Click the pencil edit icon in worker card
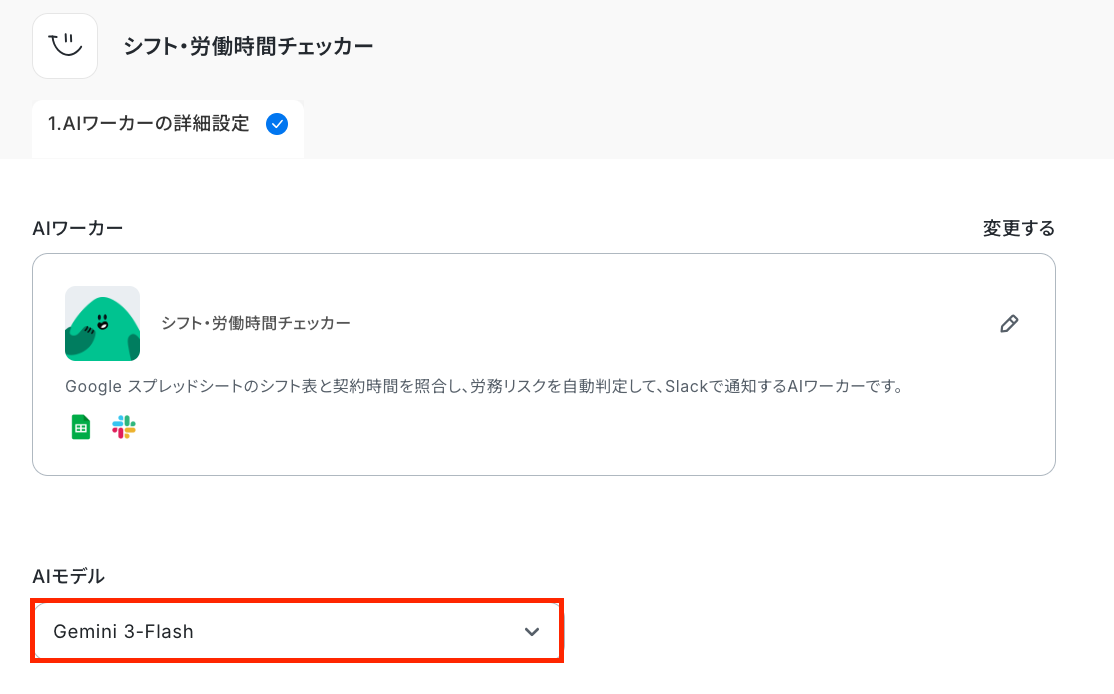1114x694 pixels. point(1009,324)
